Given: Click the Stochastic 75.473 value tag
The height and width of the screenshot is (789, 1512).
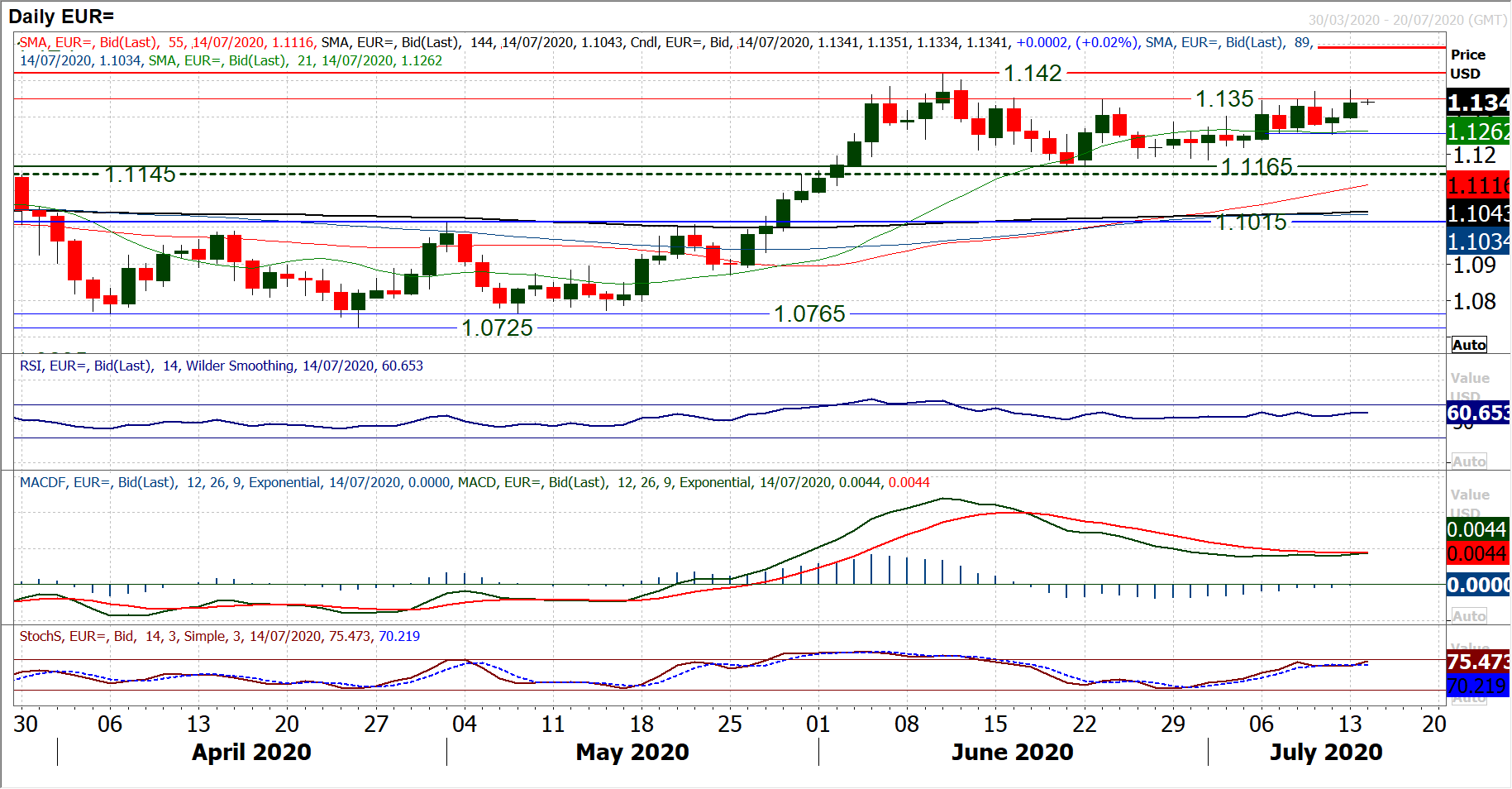Looking at the screenshot, I should tap(1478, 662).
